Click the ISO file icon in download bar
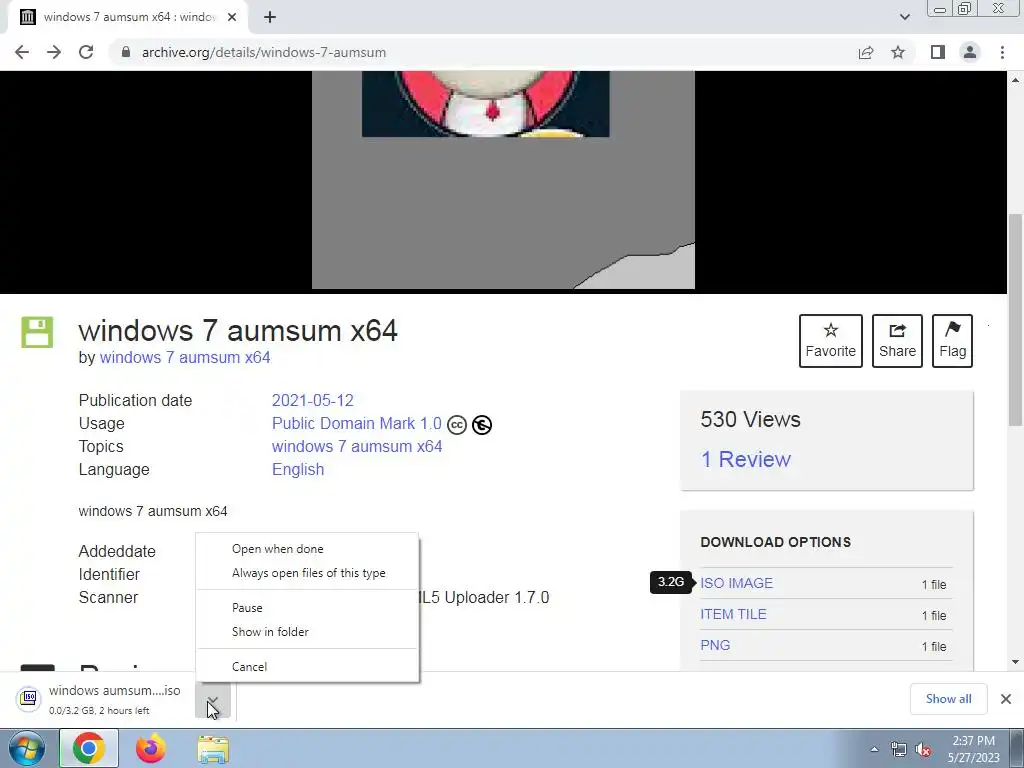1024x768 pixels. click(x=29, y=699)
